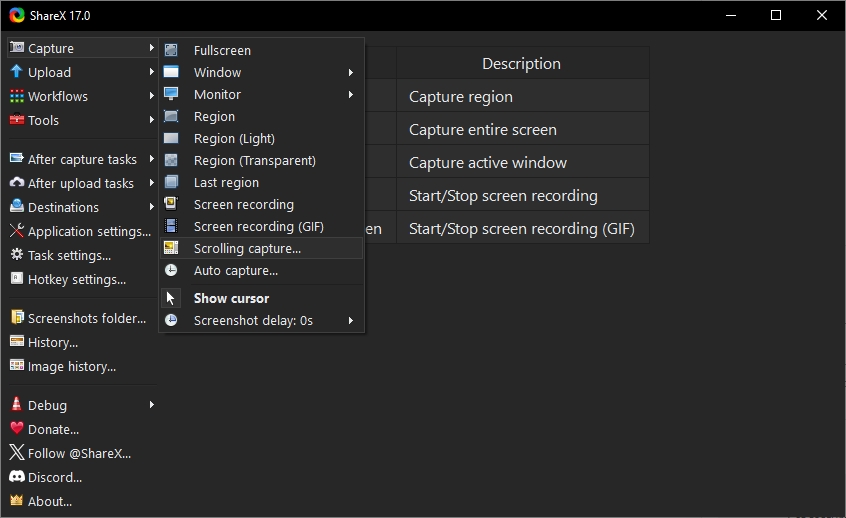Screen dimensions: 846x518
Task: Choose Scrolling capture... menu entry
Action: (262, 248)
